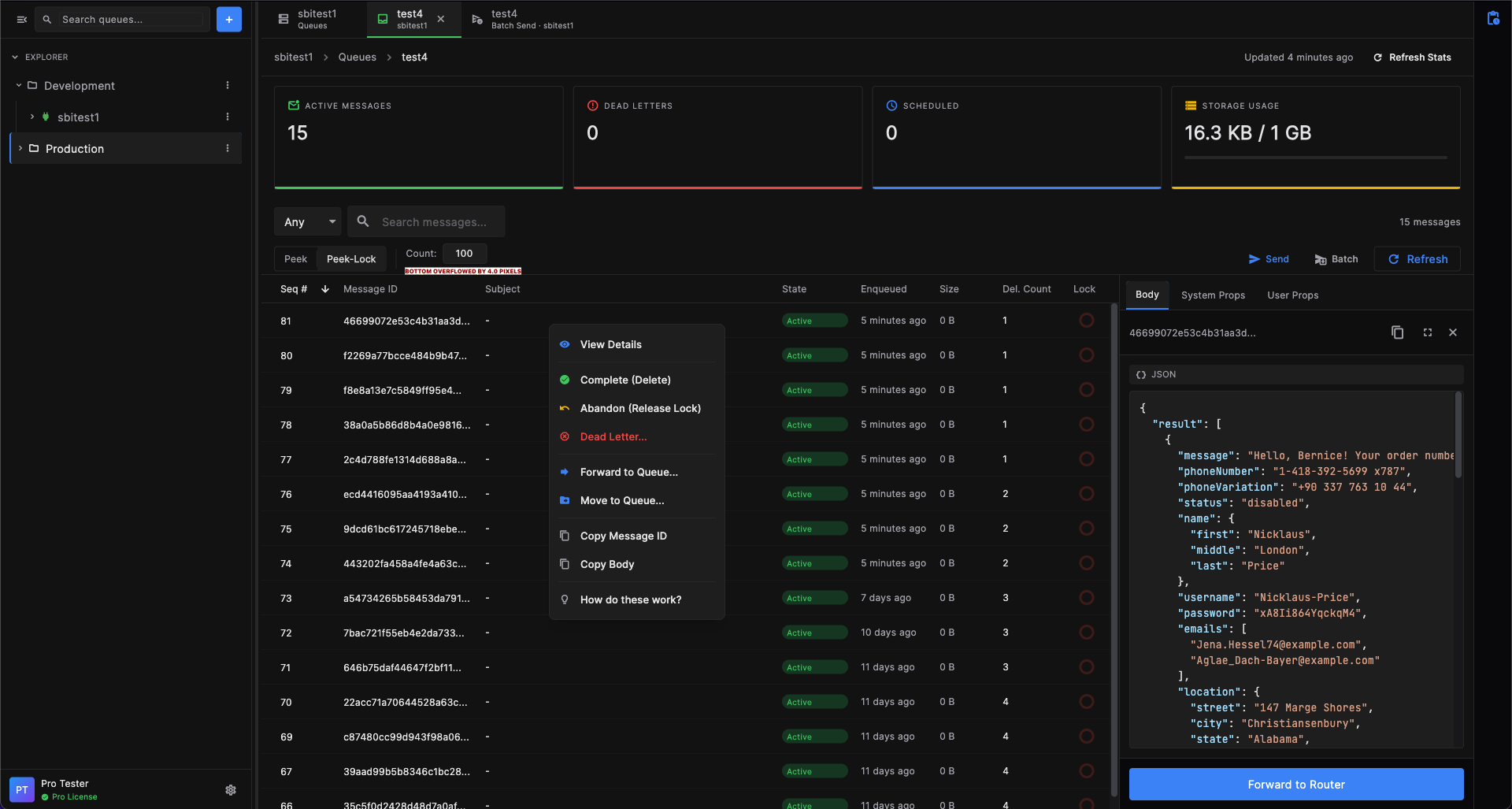Click the Search messages input field

coord(434,222)
